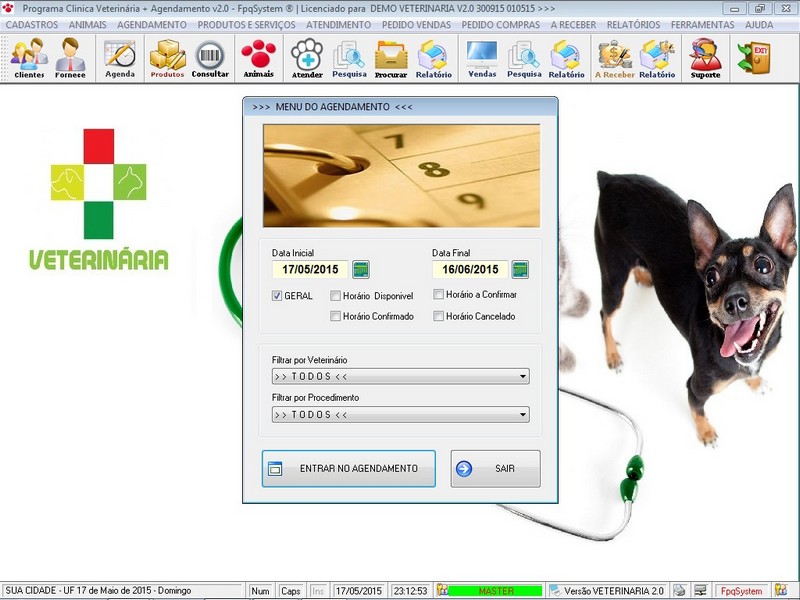The height and width of the screenshot is (600, 800).
Task: Open the ATENDIMENTO menu
Action: pos(339,24)
